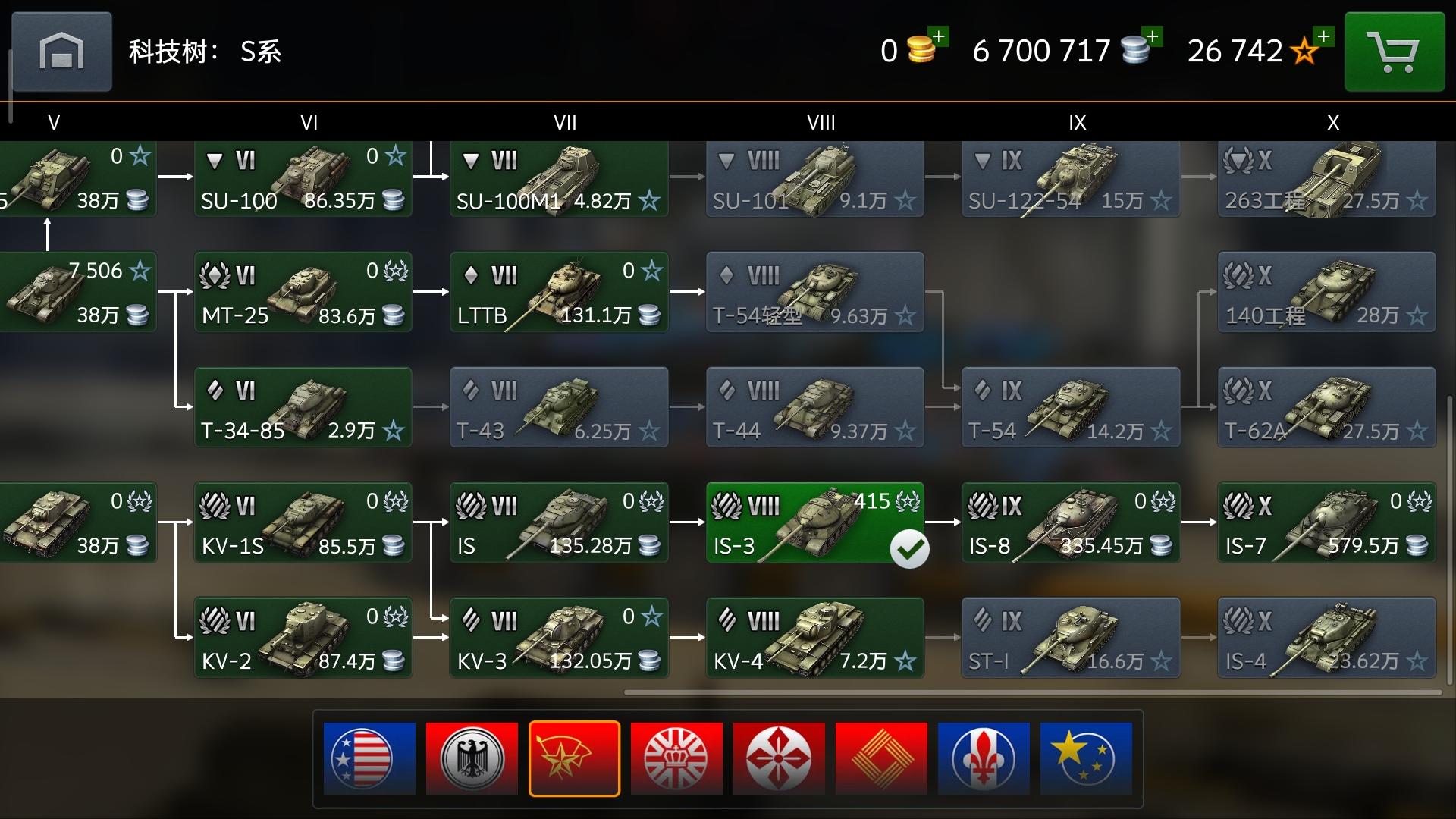Switch to the UK crown nation tab
The height and width of the screenshot is (819, 1456).
coord(676,758)
